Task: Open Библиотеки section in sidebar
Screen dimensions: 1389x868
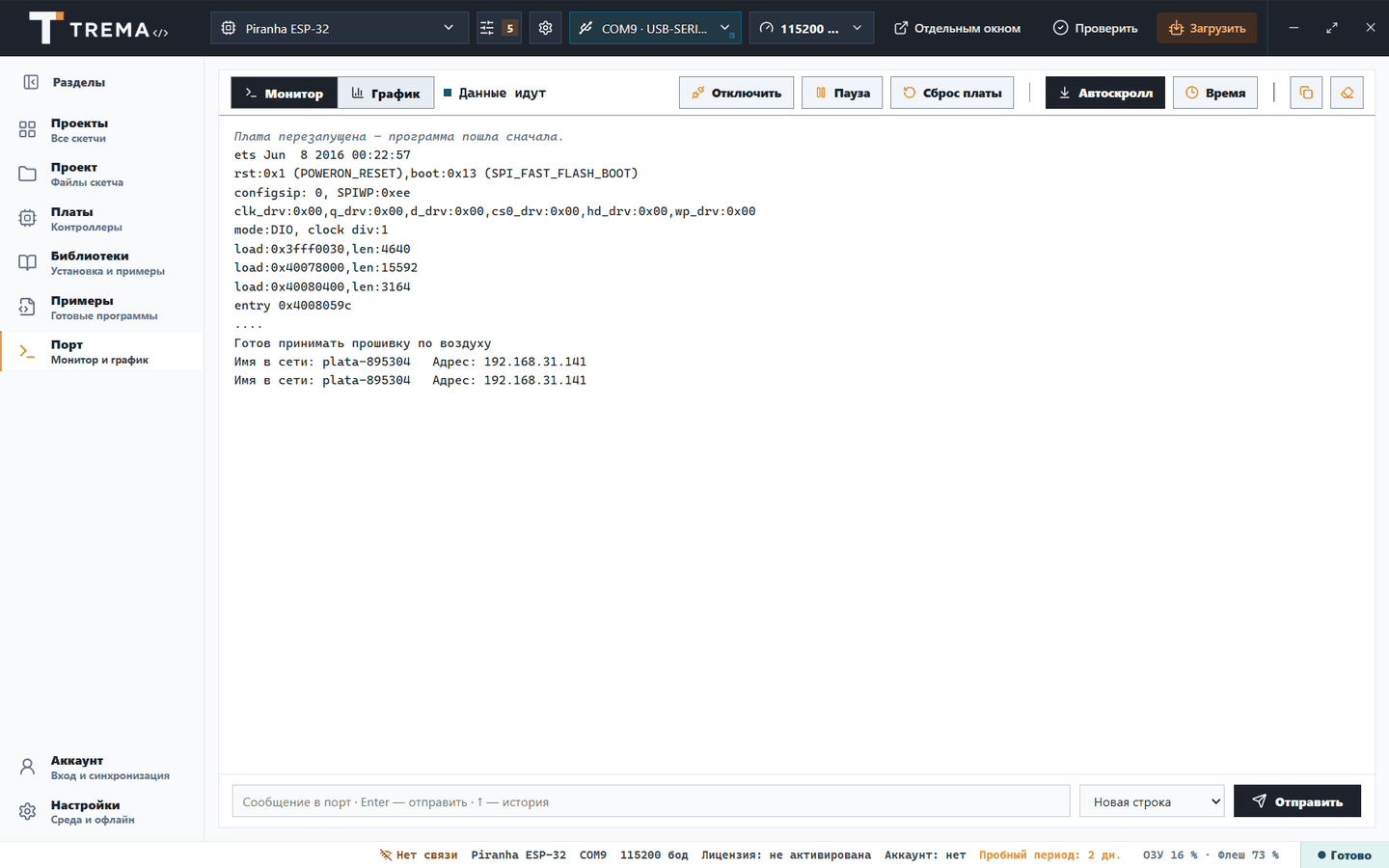Action: (102, 262)
